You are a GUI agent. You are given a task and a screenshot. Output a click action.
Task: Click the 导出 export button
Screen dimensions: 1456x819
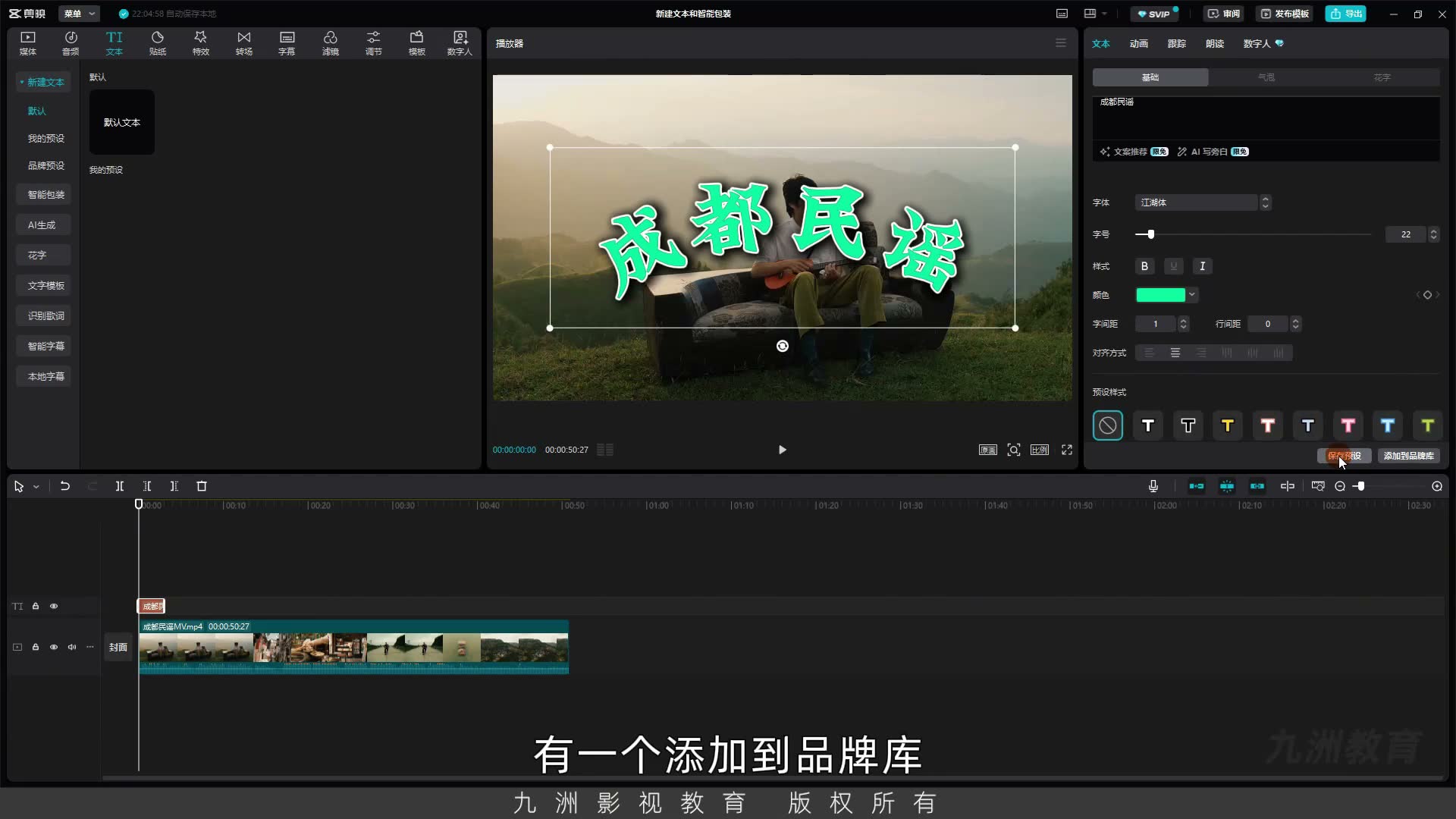point(1346,14)
